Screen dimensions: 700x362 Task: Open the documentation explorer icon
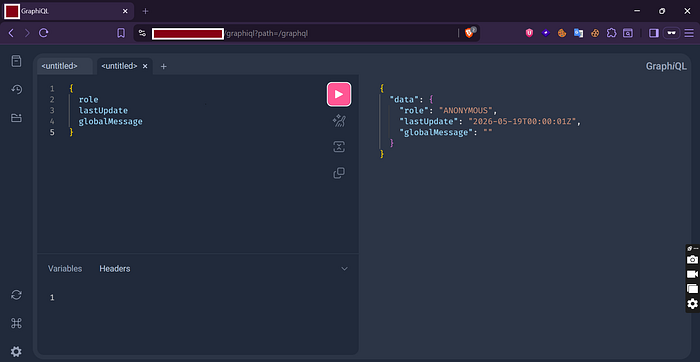[17, 61]
